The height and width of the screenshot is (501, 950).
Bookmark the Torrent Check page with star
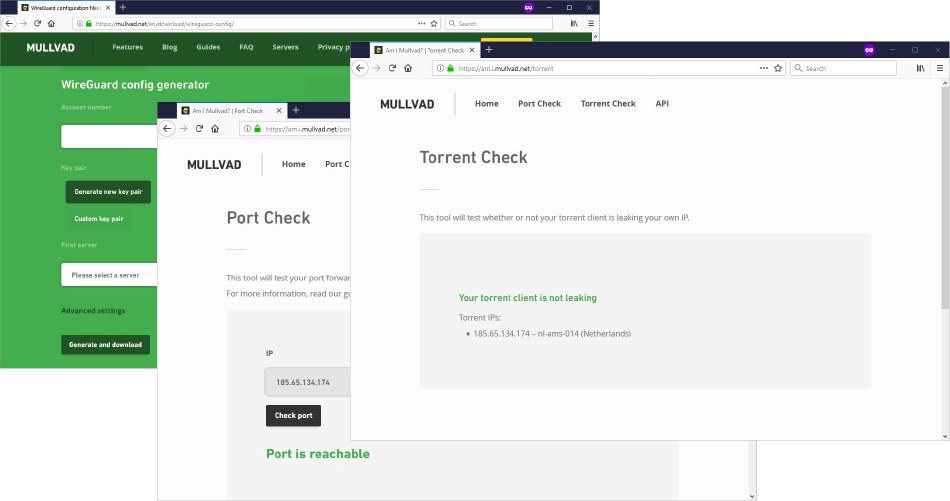click(778, 68)
